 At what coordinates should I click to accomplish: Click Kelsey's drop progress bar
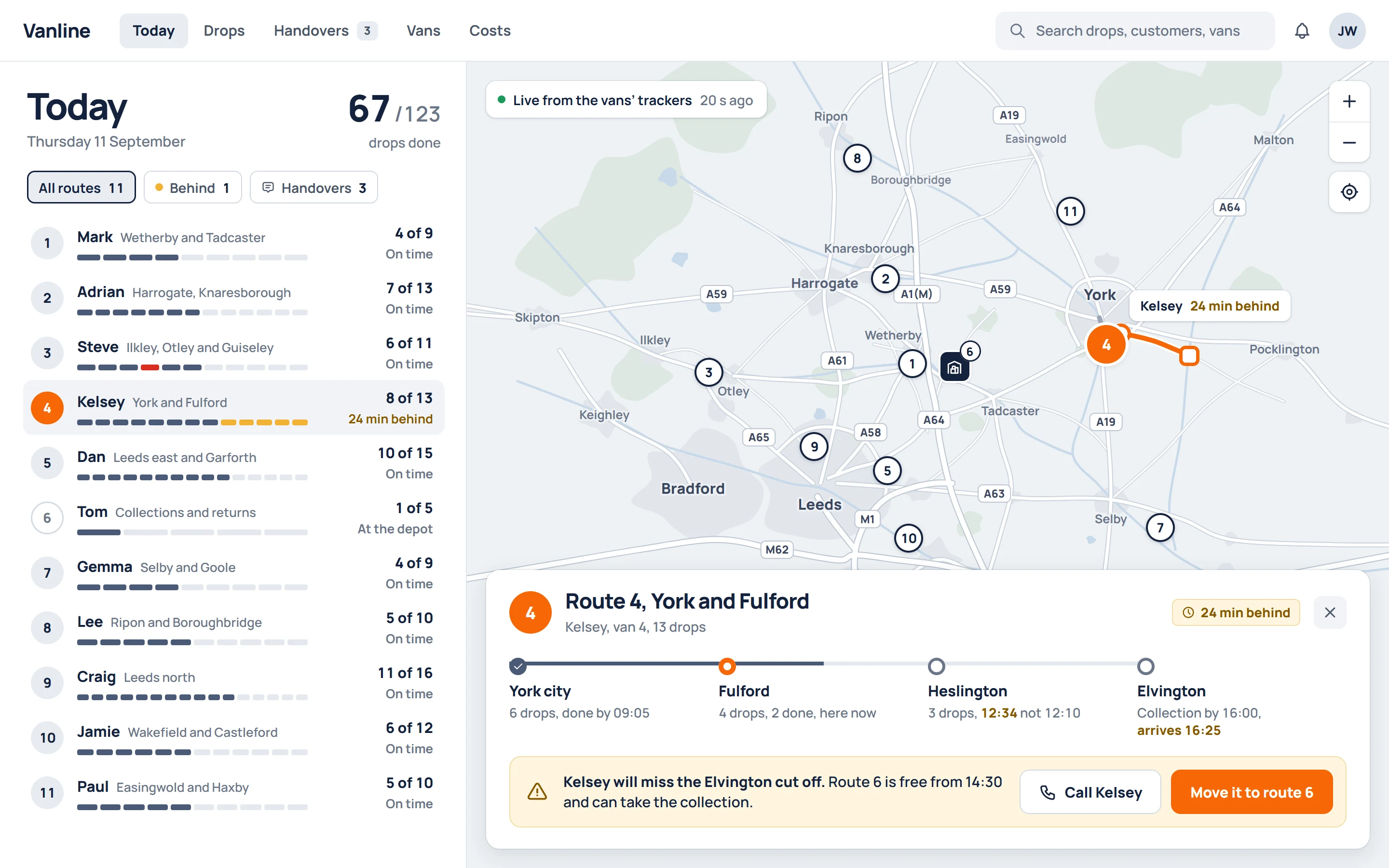[x=192, y=422]
